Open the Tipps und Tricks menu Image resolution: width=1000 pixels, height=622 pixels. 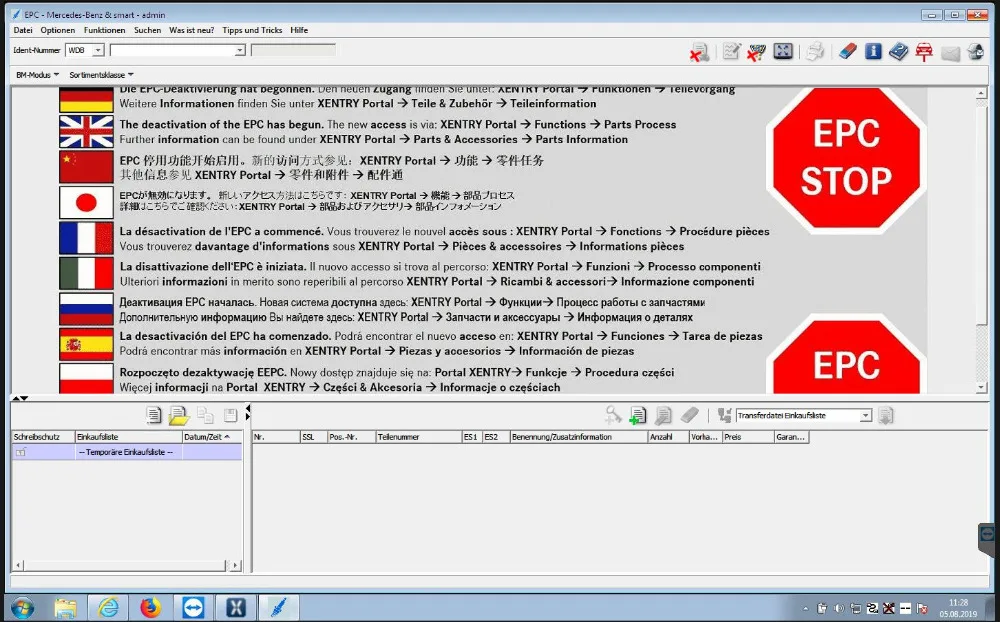pyautogui.click(x=252, y=30)
